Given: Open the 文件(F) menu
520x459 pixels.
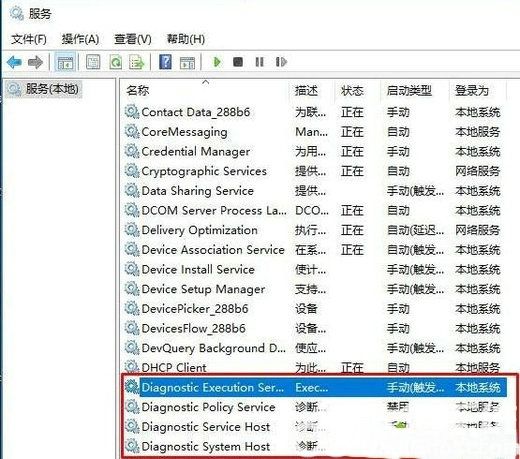Looking at the screenshot, I should [x=29, y=39].
